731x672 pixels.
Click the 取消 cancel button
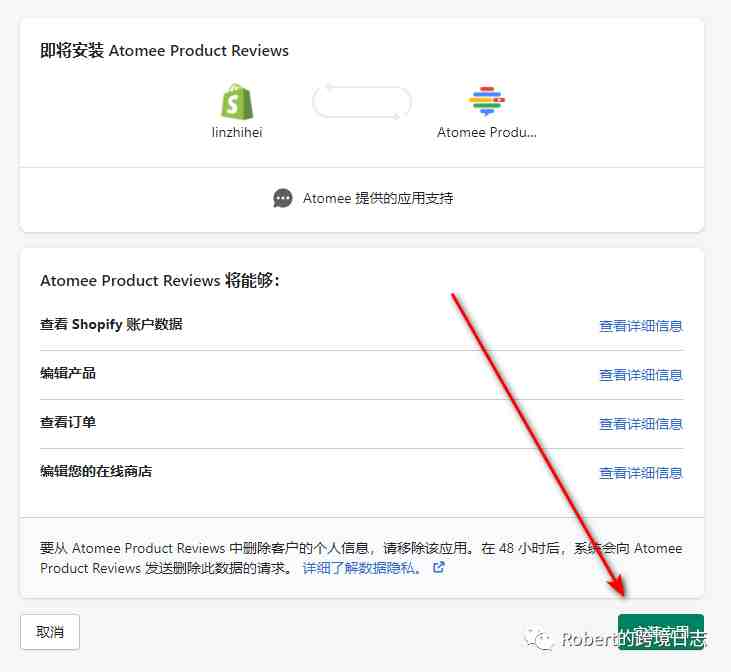[50, 632]
